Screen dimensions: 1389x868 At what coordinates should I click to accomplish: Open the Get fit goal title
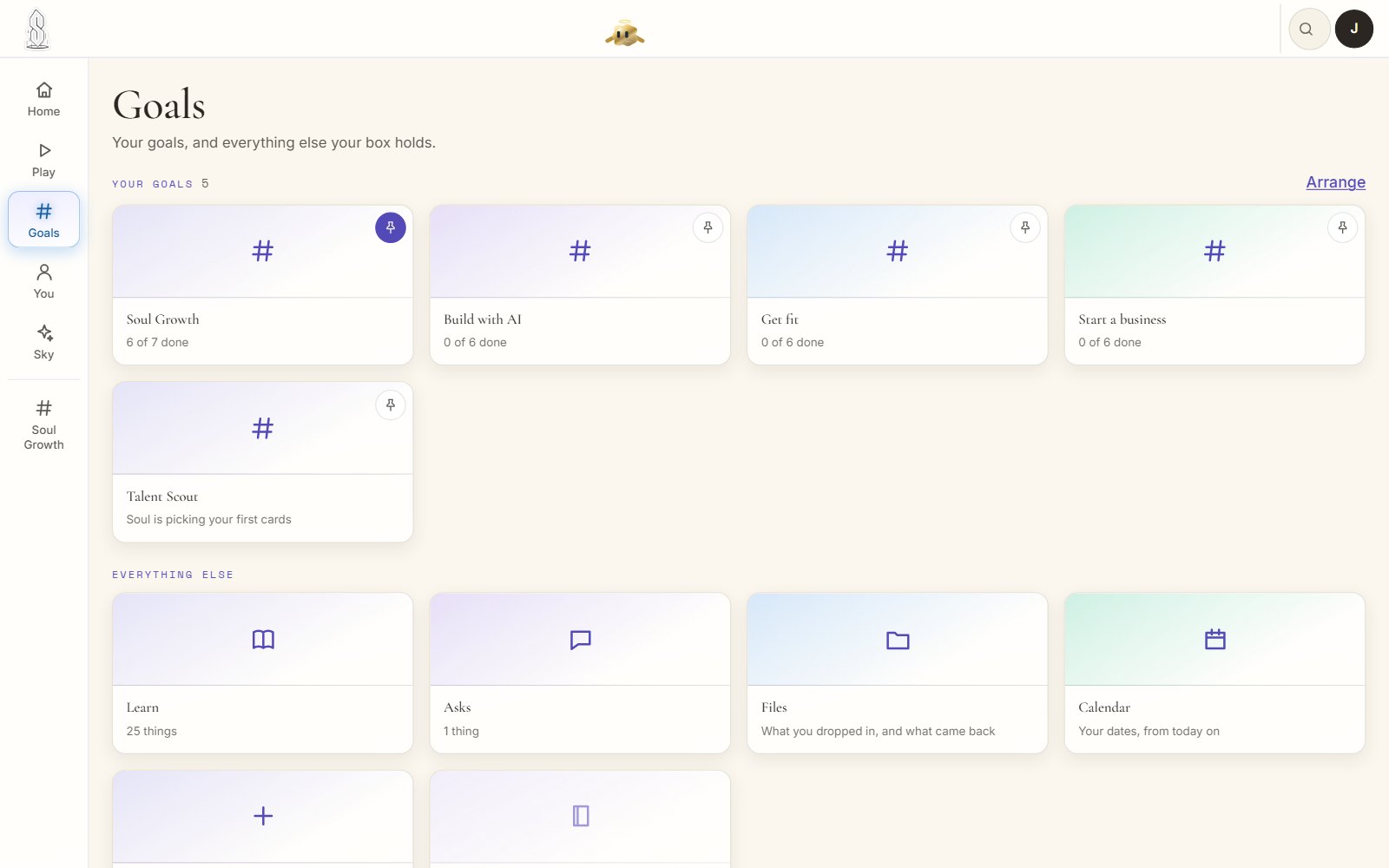pyautogui.click(x=780, y=319)
